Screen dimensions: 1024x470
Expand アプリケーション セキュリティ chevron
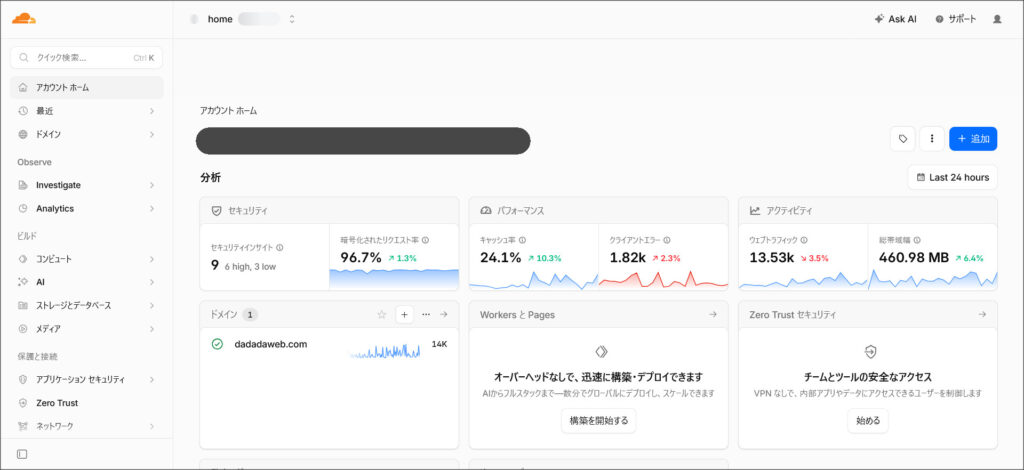pos(152,379)
